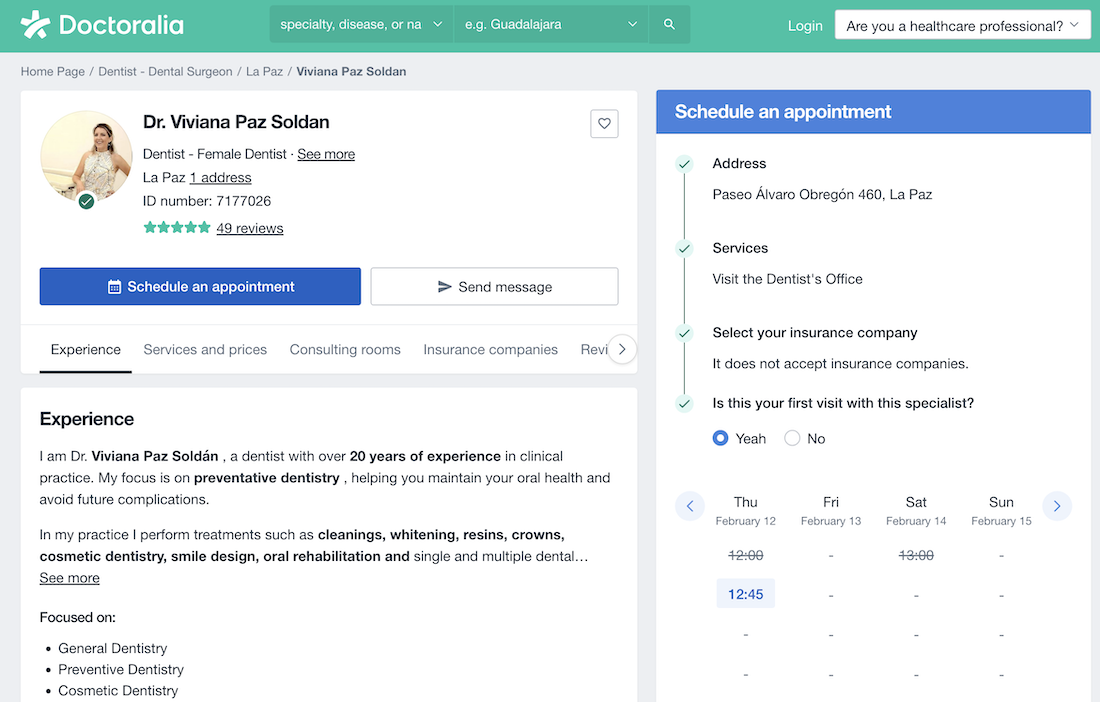
Task: Select "No" for first visit
Action: [x=793, y=438]
